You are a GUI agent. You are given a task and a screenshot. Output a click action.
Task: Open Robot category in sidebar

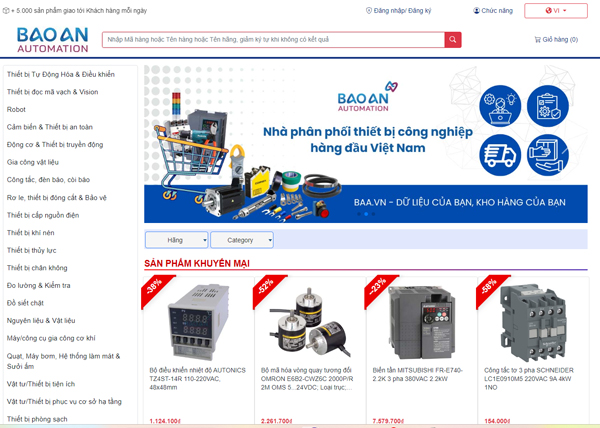pyautogui.click(x=16, y=109)
